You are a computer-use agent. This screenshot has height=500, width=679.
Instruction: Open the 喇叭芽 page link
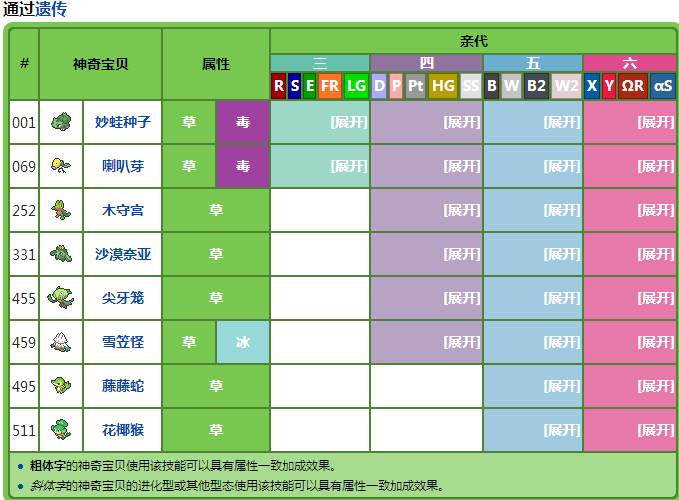[123, 166]
